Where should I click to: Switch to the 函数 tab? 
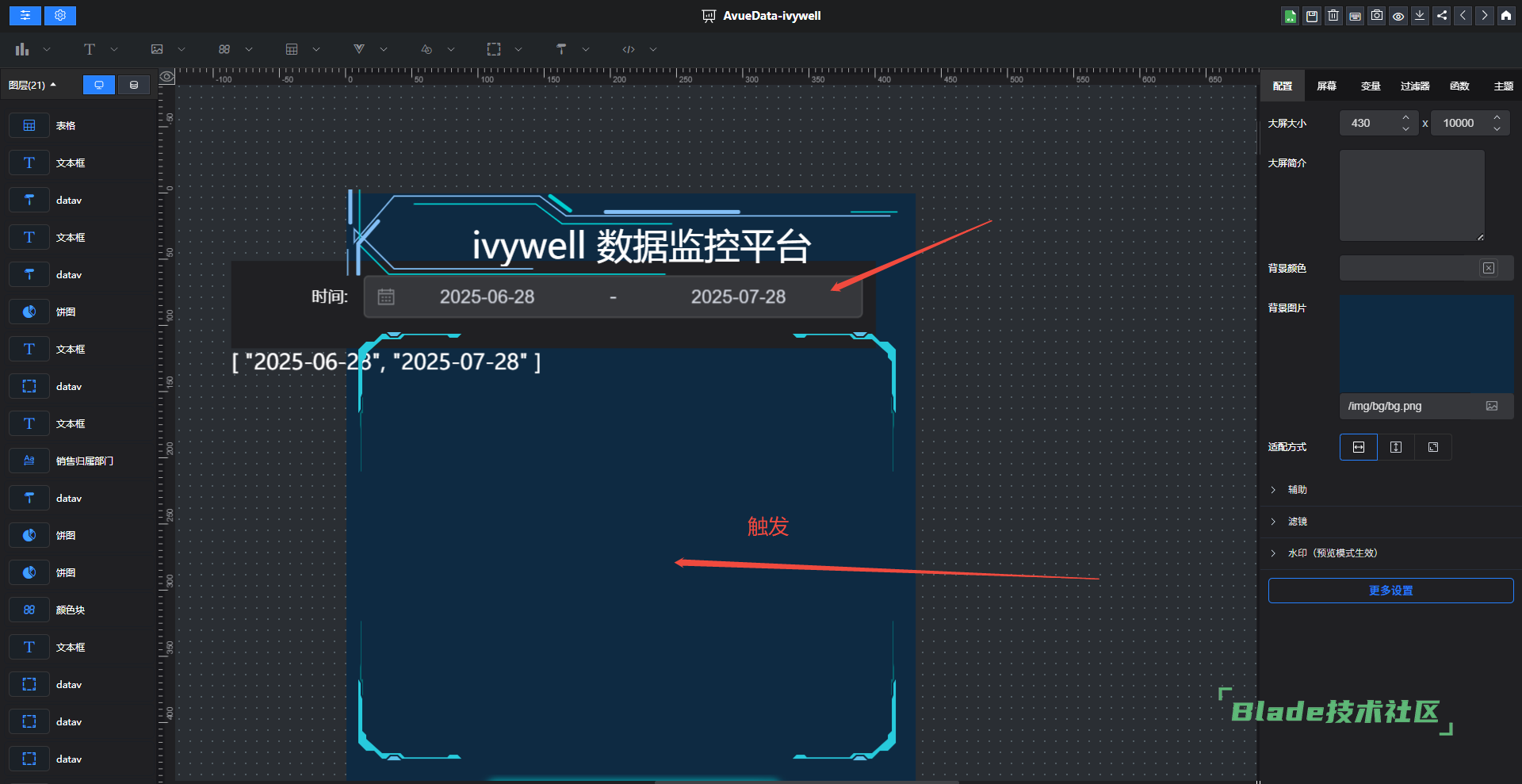point(1459,86)
